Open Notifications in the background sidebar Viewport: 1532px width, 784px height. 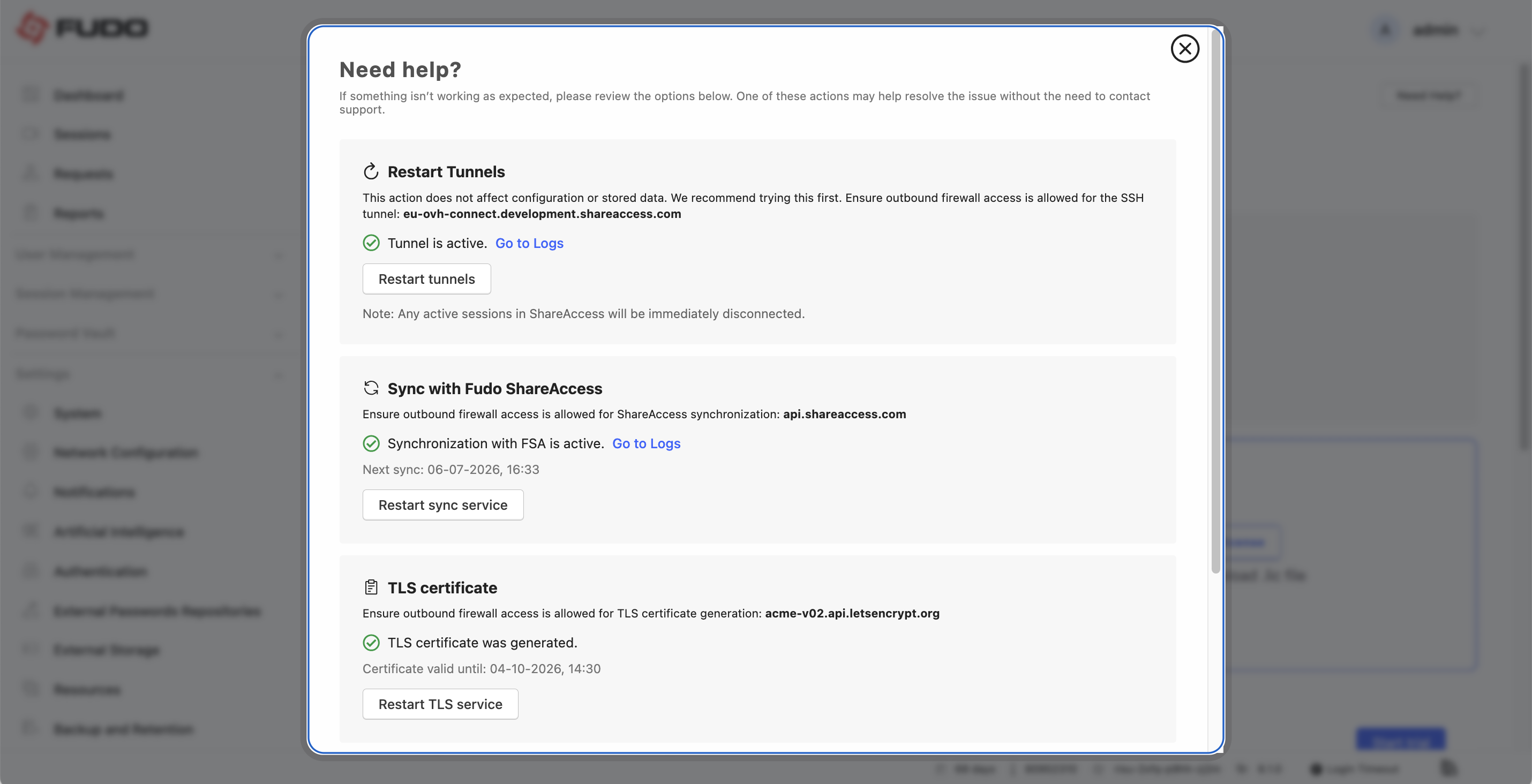(x=94, y=492)
